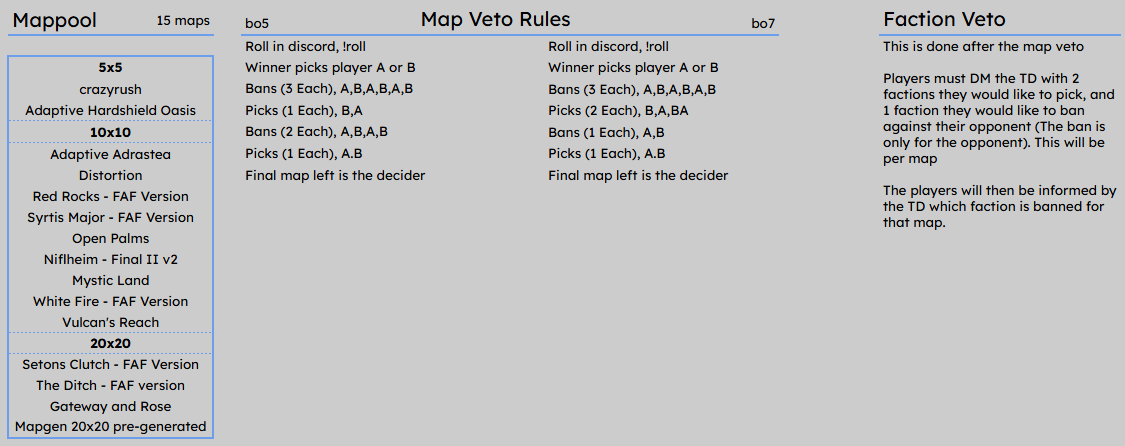Choose the Distortion map
The width and height of the screenshot is (1125, 446).
pos(110,175)
